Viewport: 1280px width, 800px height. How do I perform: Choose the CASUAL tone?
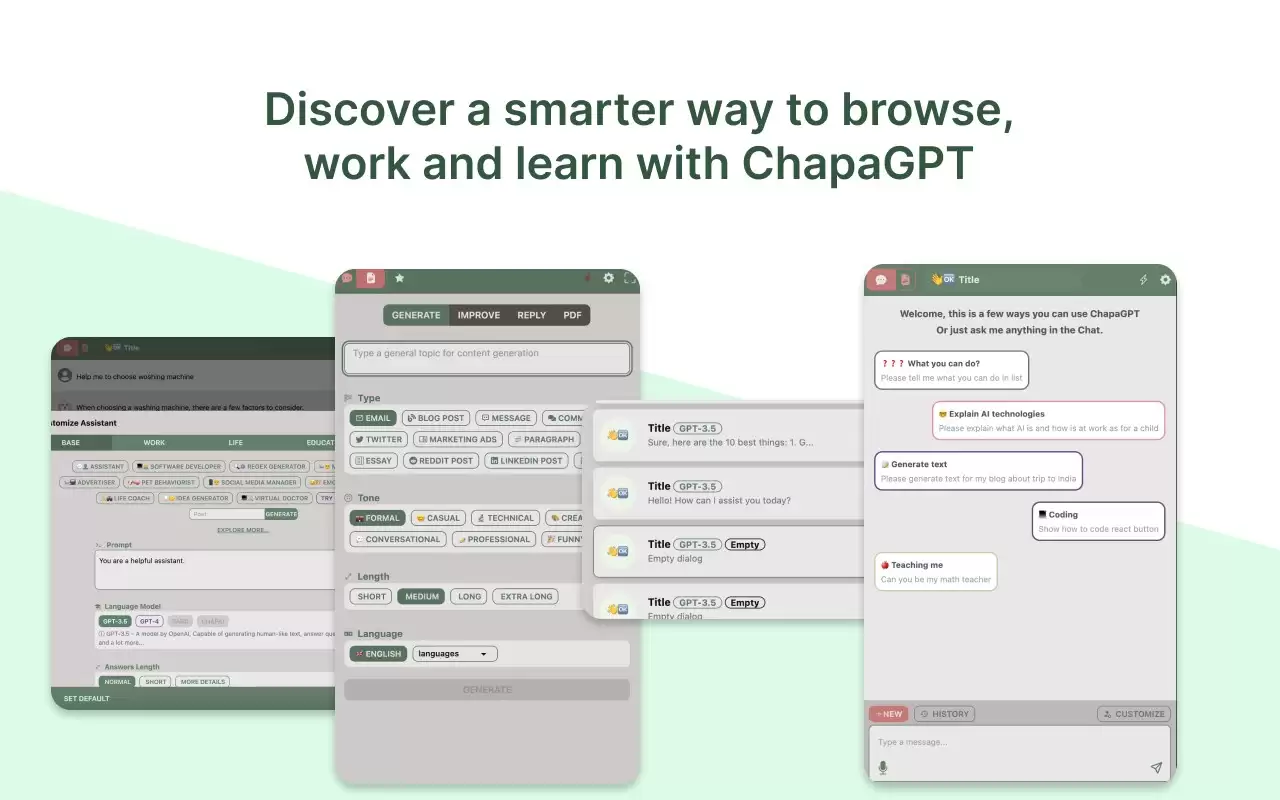point(438,518)
